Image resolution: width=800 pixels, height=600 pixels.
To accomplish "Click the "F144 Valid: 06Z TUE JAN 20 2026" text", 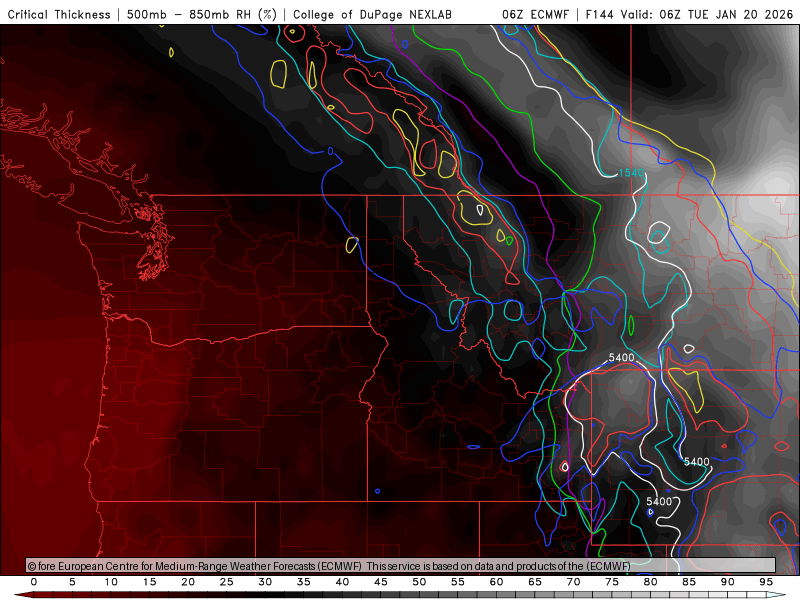I will coord(689,15).
